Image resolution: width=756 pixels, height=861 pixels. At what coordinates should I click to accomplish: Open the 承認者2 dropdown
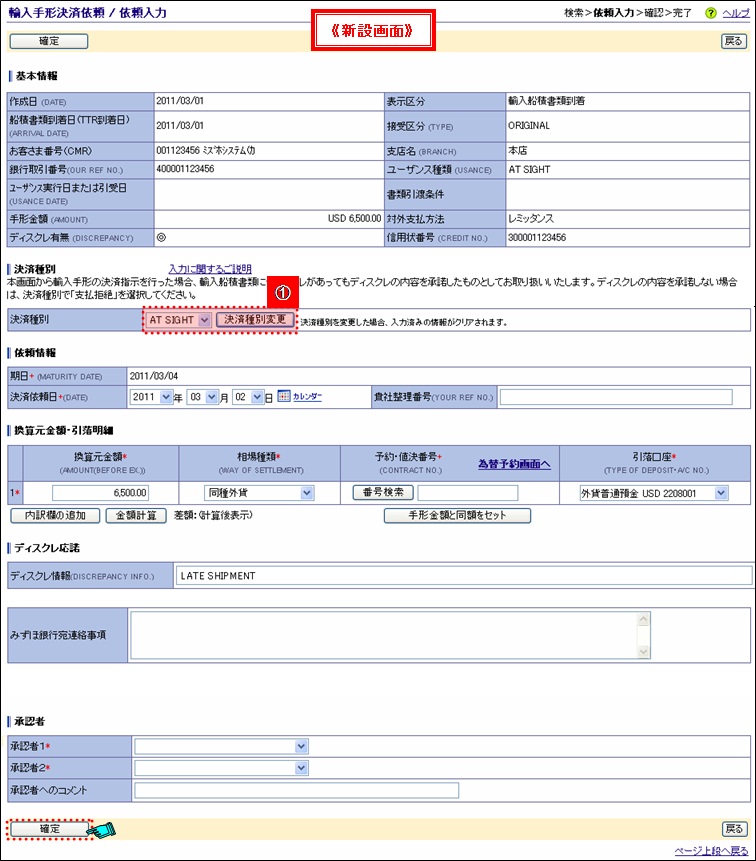[x=221, y=768]
